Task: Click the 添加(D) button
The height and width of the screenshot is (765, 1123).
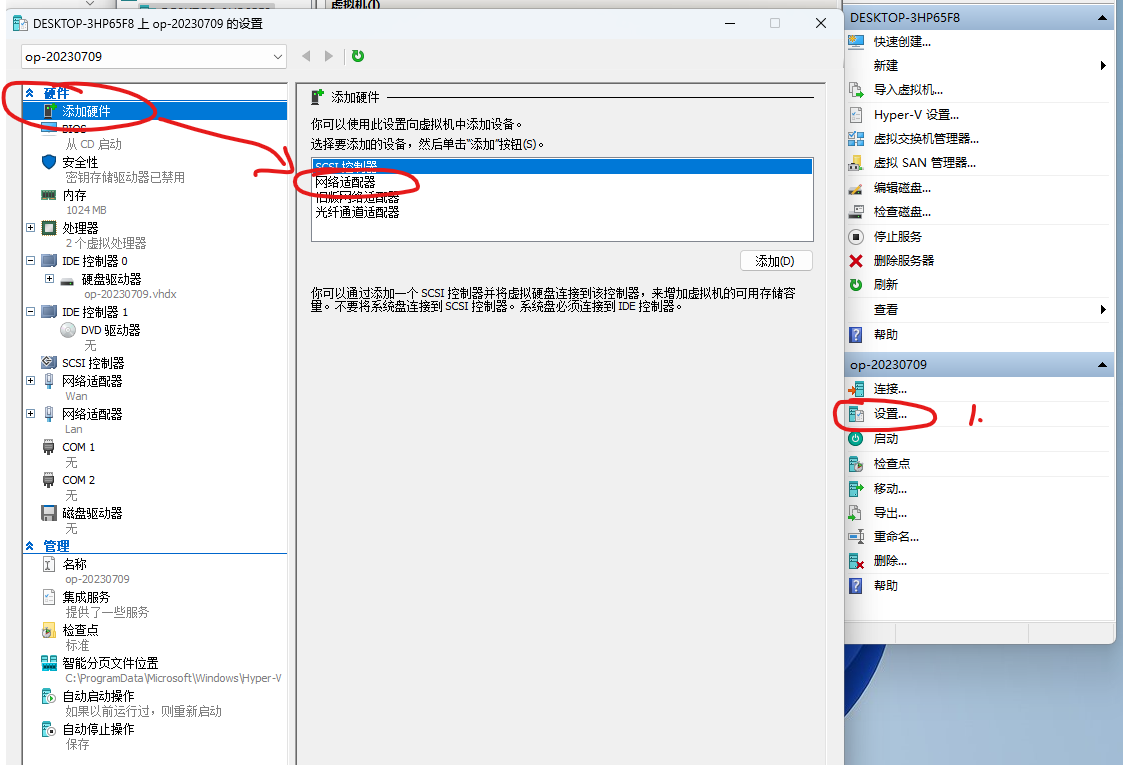Action: (776, 261)
